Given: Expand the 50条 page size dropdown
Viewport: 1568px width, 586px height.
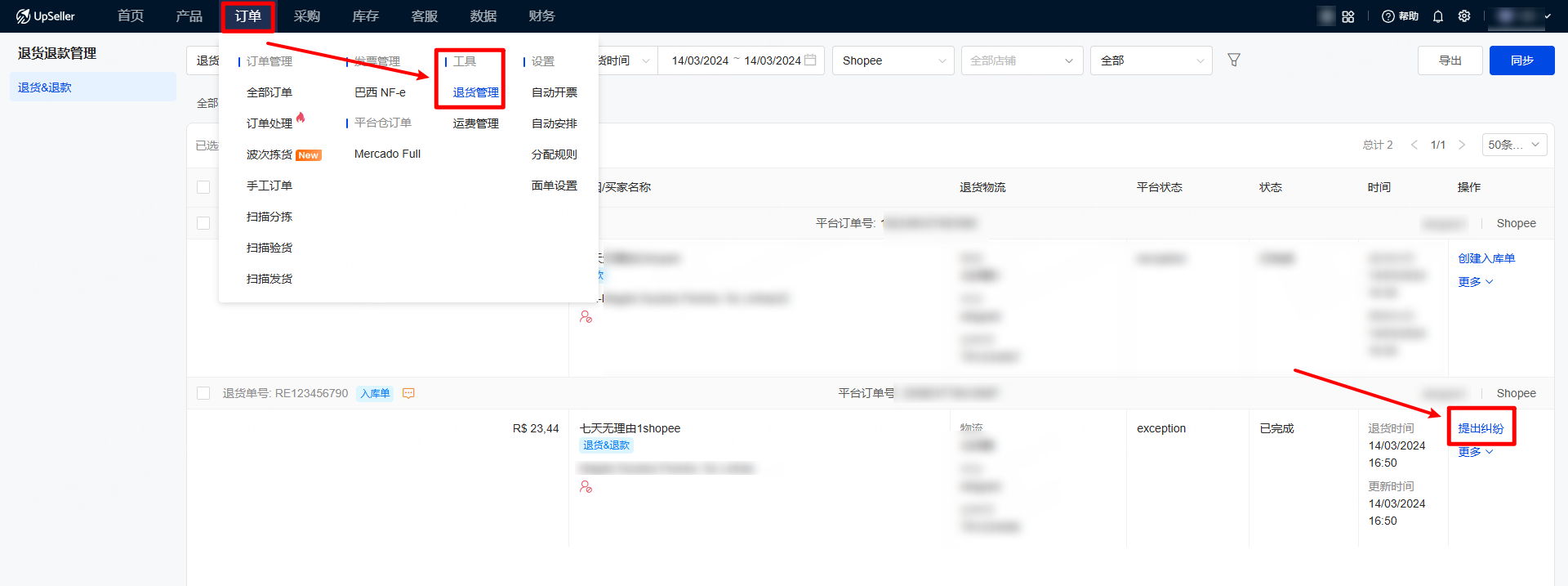Looking at the screenshot, I should [x=1513, y=145].
